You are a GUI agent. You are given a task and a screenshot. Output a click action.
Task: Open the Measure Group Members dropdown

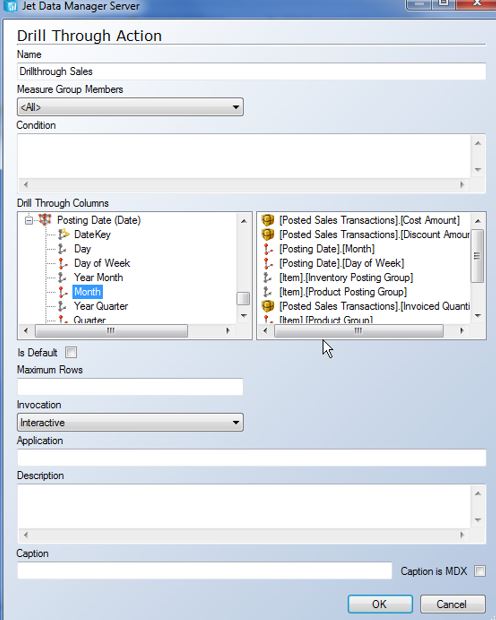(130, 107)
